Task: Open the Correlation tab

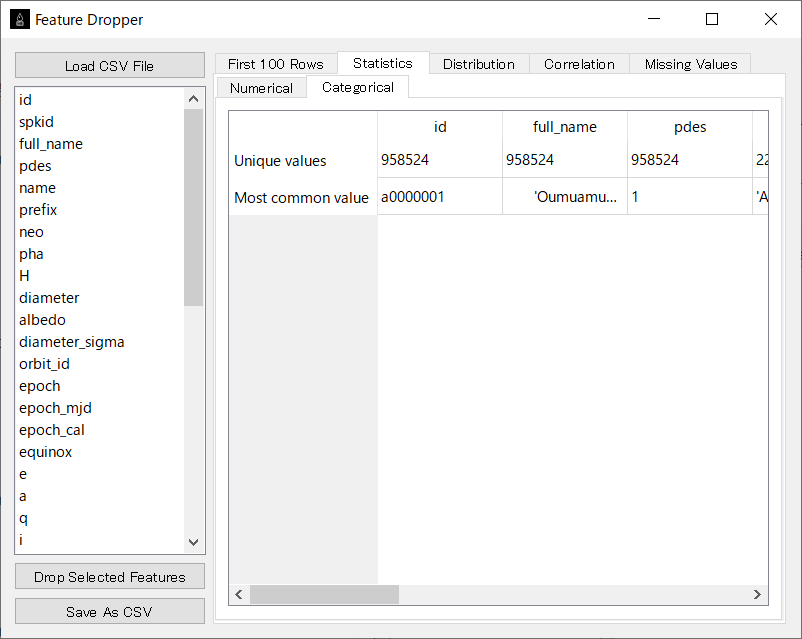Action: pos(579,64)
